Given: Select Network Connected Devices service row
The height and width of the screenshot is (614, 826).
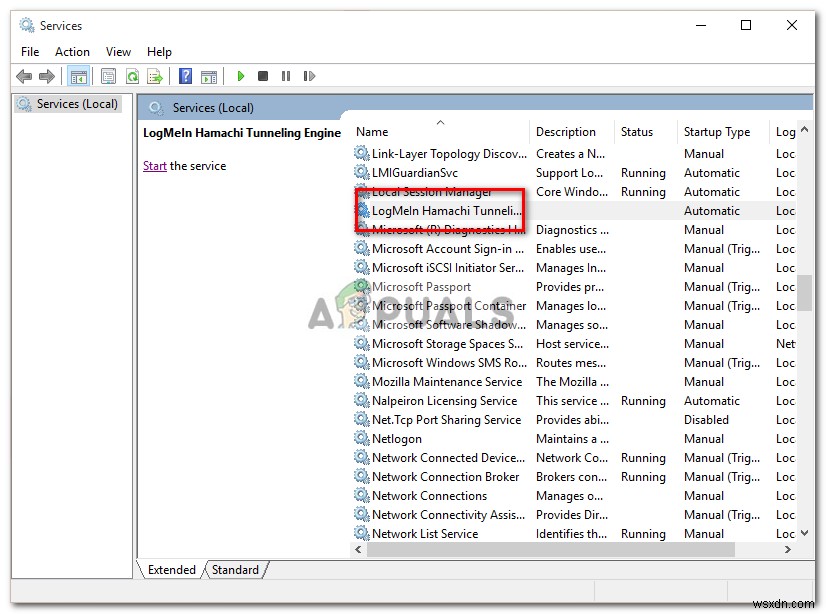Looking at the screenshot, I should tap(574, 458).
